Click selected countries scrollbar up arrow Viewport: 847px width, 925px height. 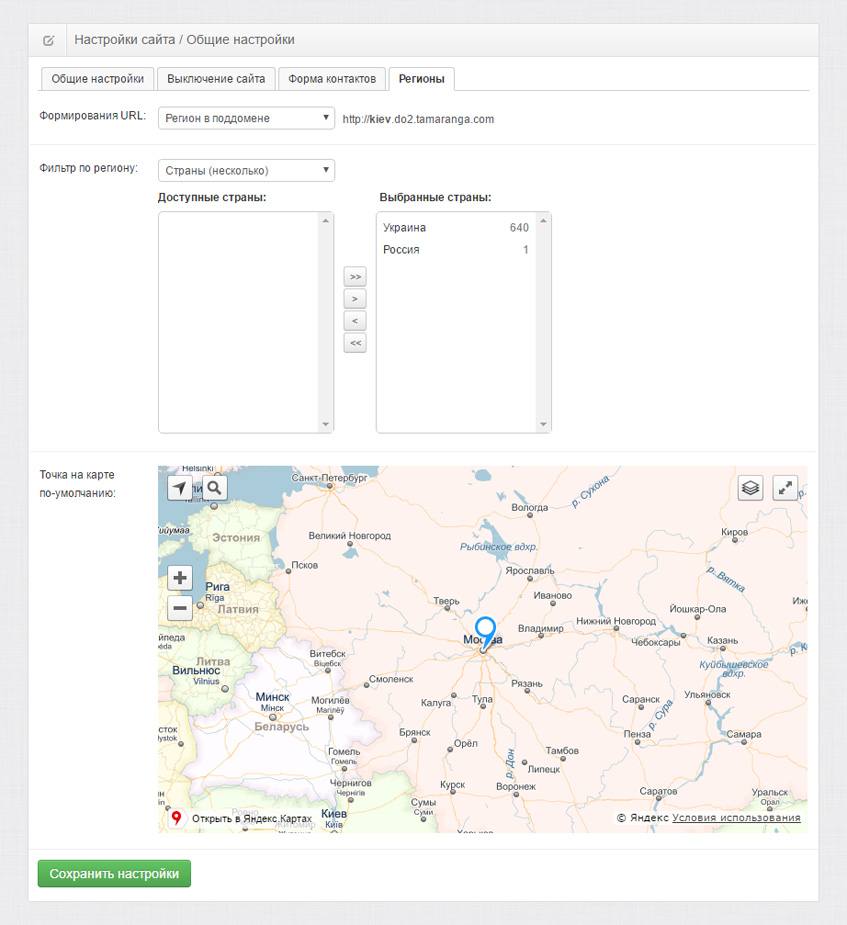tap(543, 221)
